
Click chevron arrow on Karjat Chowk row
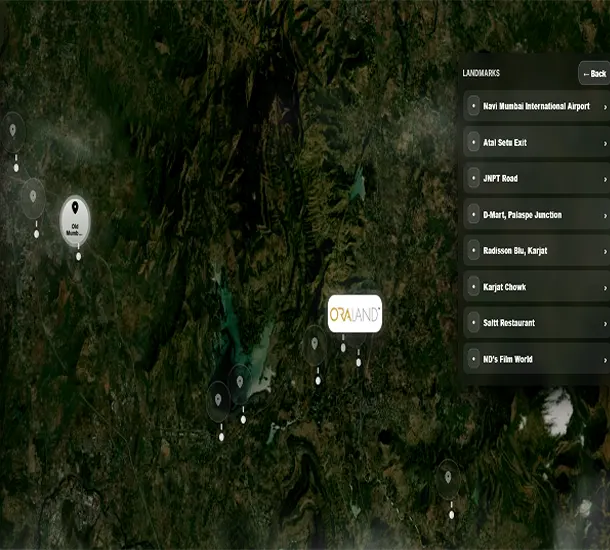pos(605,288)
